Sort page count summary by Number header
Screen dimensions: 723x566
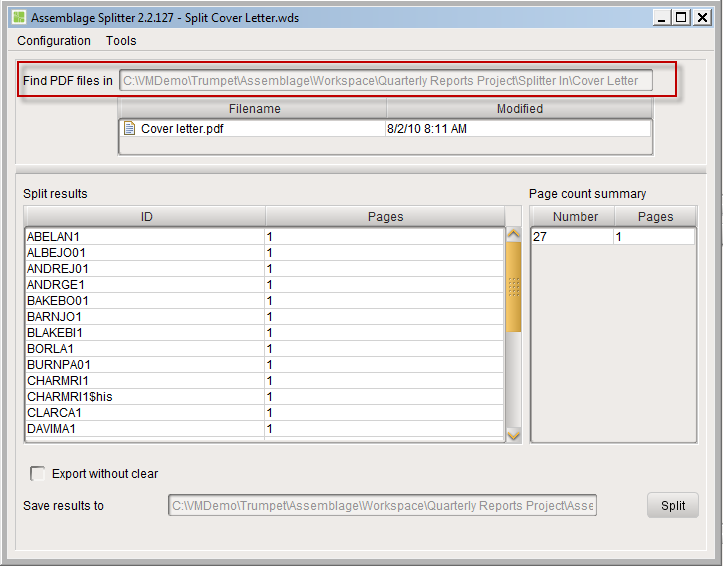click(573, 217)
